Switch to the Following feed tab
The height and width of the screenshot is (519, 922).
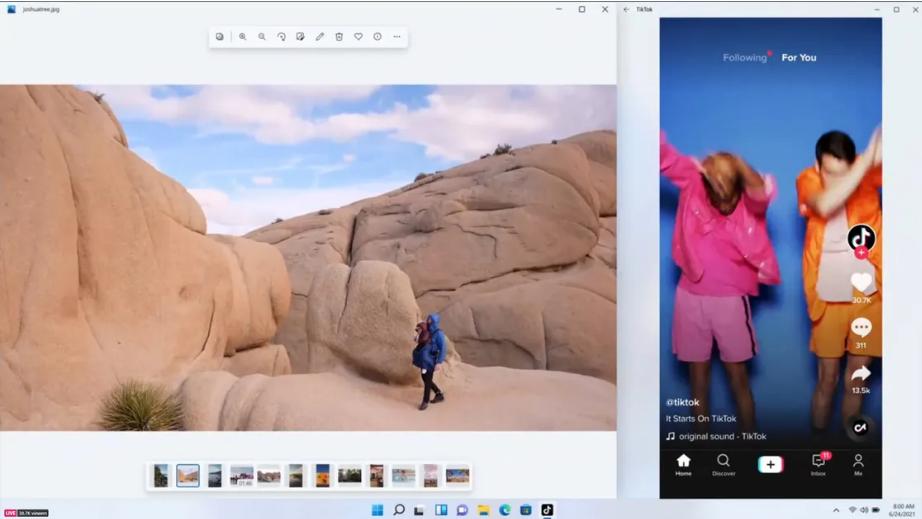745,58
